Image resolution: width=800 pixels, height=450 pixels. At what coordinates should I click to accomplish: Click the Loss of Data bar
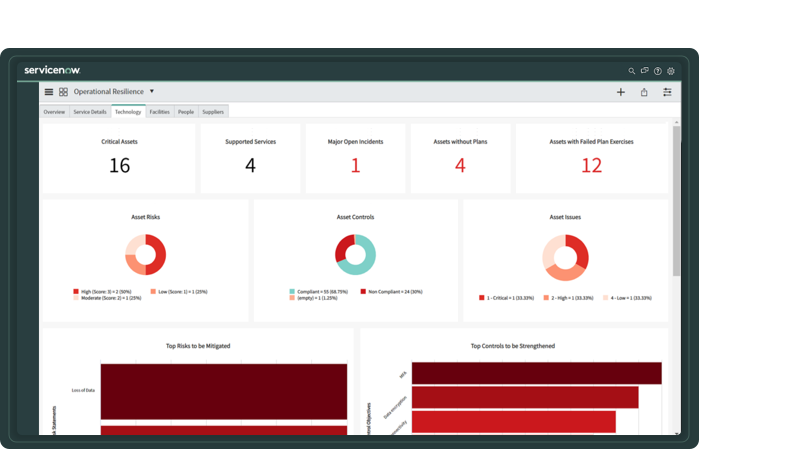[224, 391]
